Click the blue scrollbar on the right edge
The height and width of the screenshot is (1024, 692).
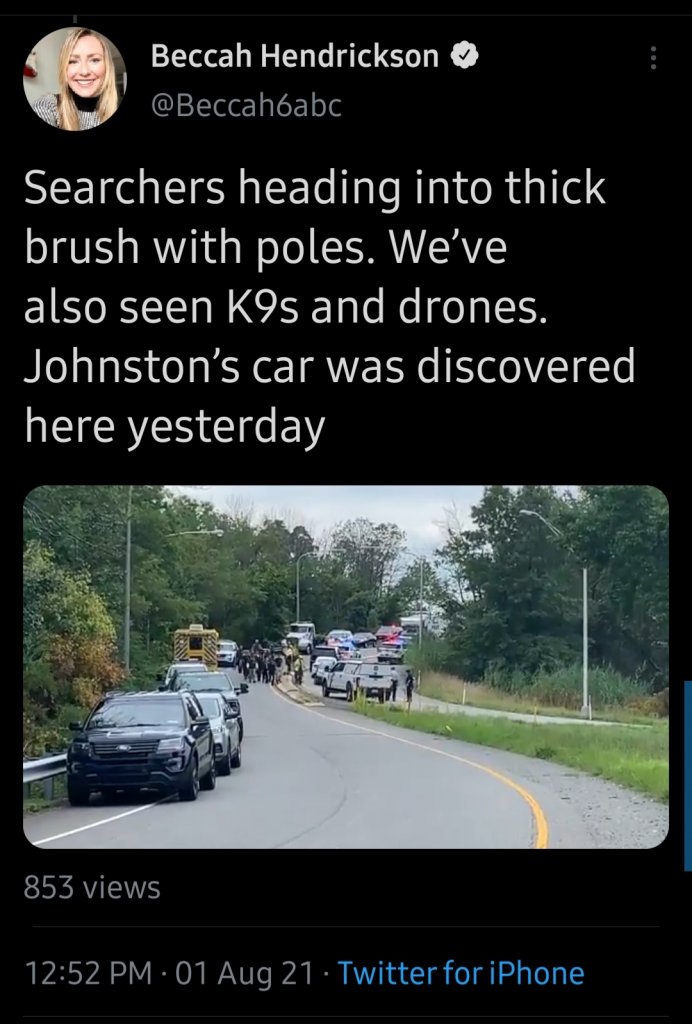(687, 775)
